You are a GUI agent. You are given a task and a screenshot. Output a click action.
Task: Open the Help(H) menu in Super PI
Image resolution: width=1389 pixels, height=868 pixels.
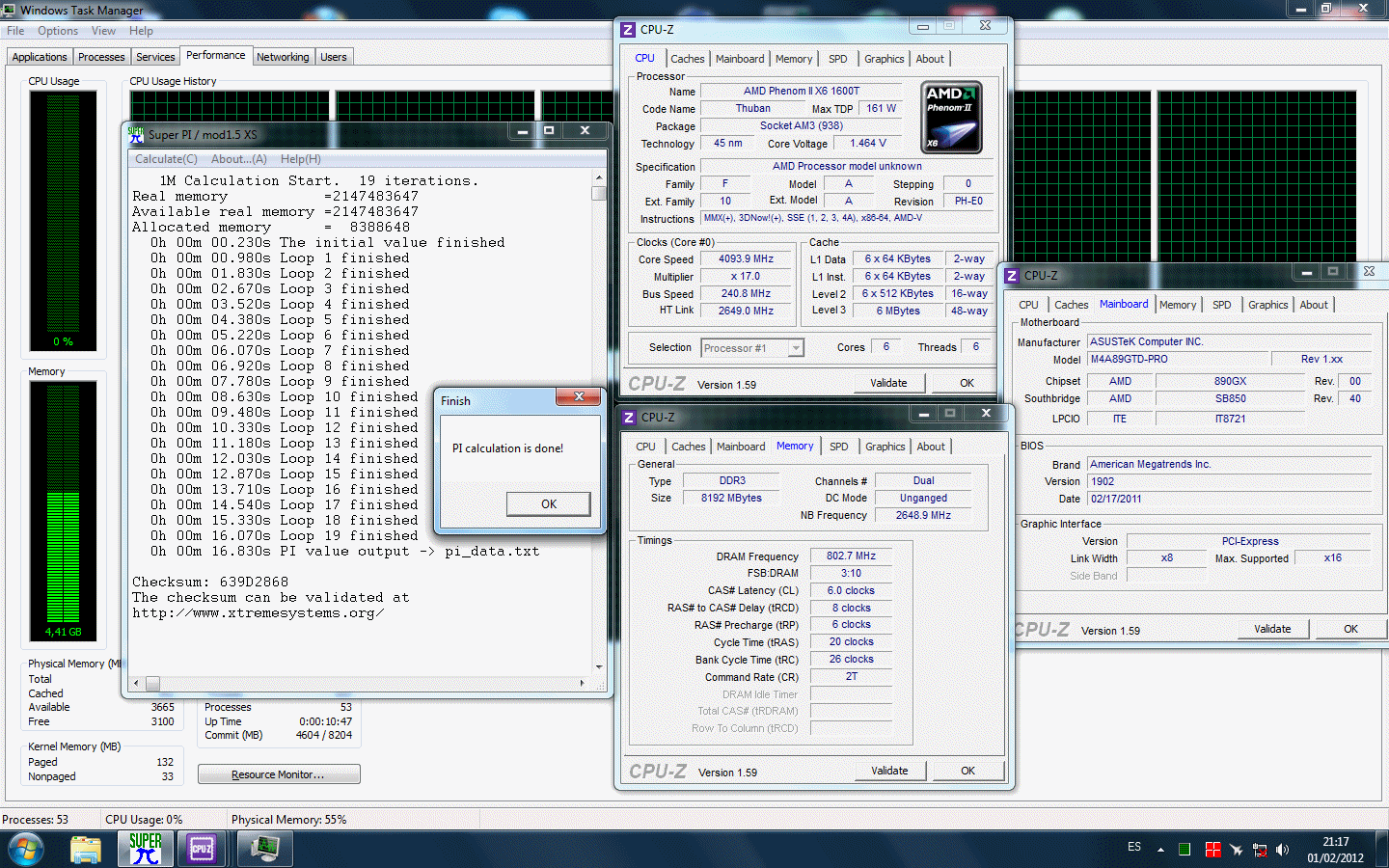coord(300,159)
